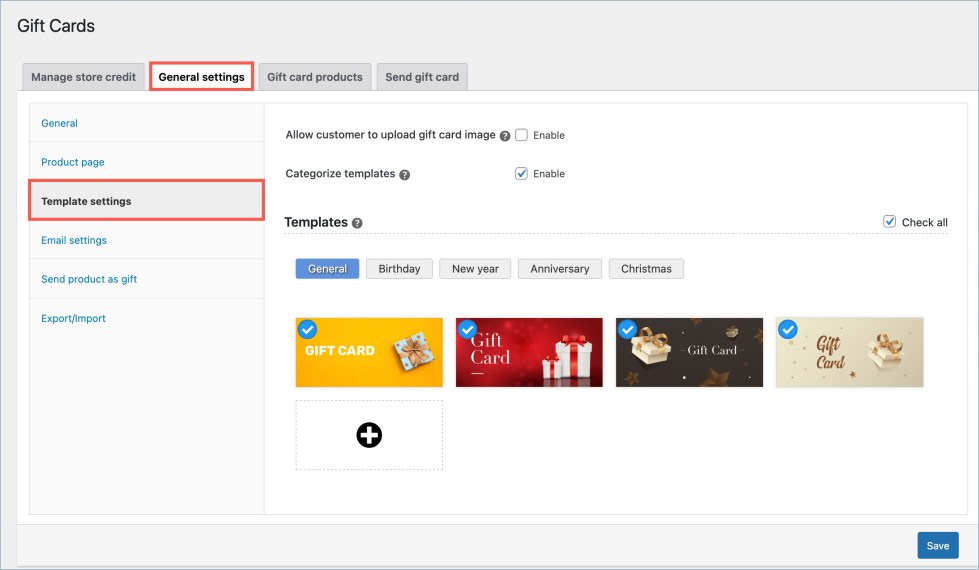
Task: Enable customer upload gift card image checkbox
Action: 521,135
